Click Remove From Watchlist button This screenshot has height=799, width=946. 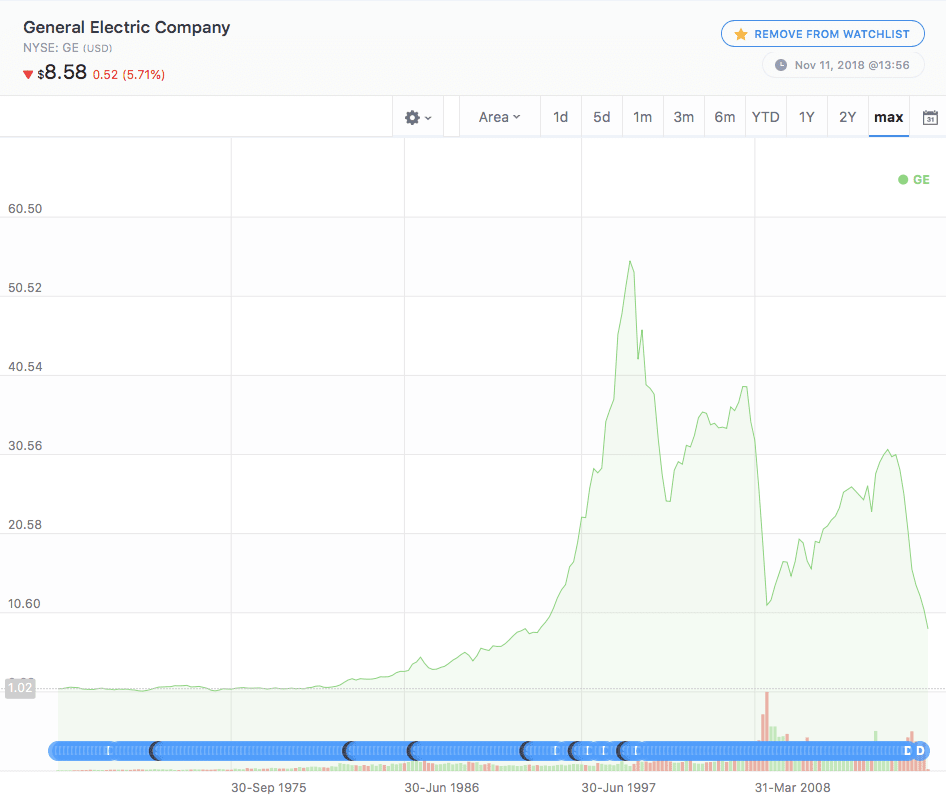click(823, 34)
